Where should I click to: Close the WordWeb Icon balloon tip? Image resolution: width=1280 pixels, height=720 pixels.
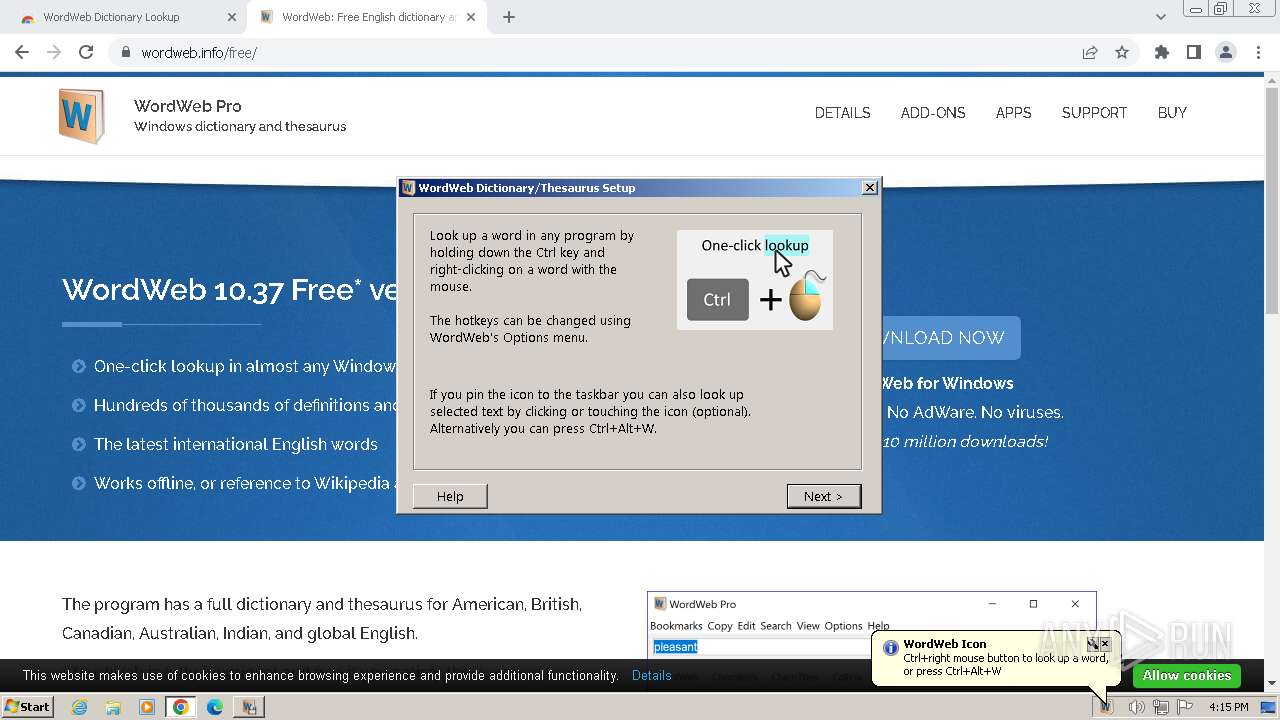1105,644
